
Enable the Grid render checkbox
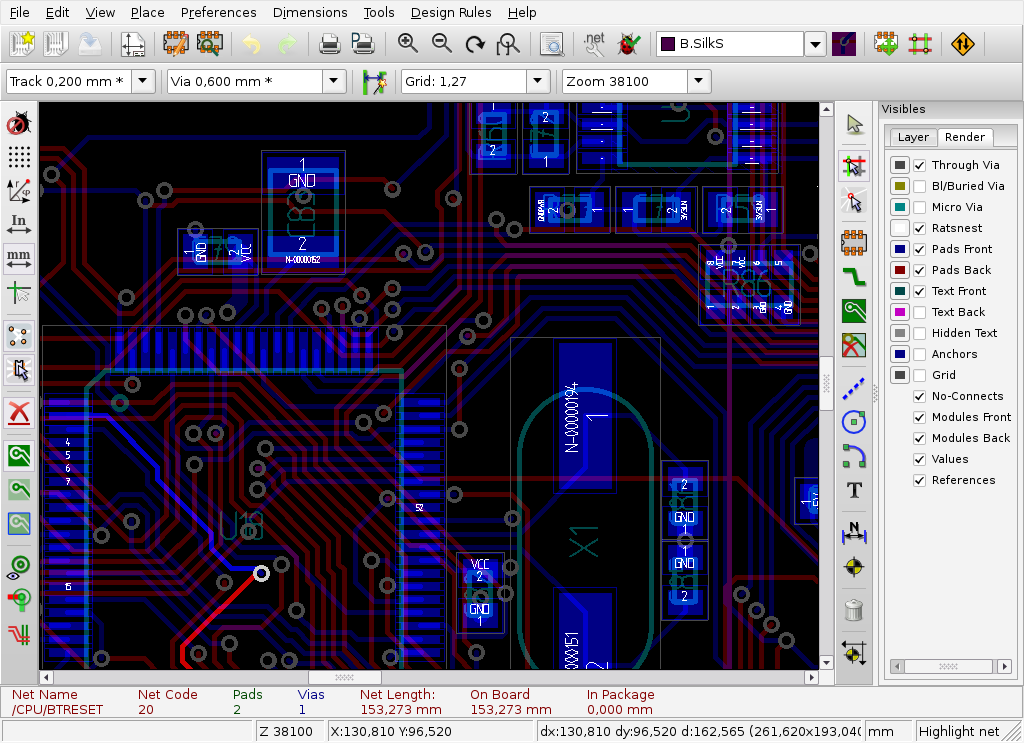tap(919, 375)
